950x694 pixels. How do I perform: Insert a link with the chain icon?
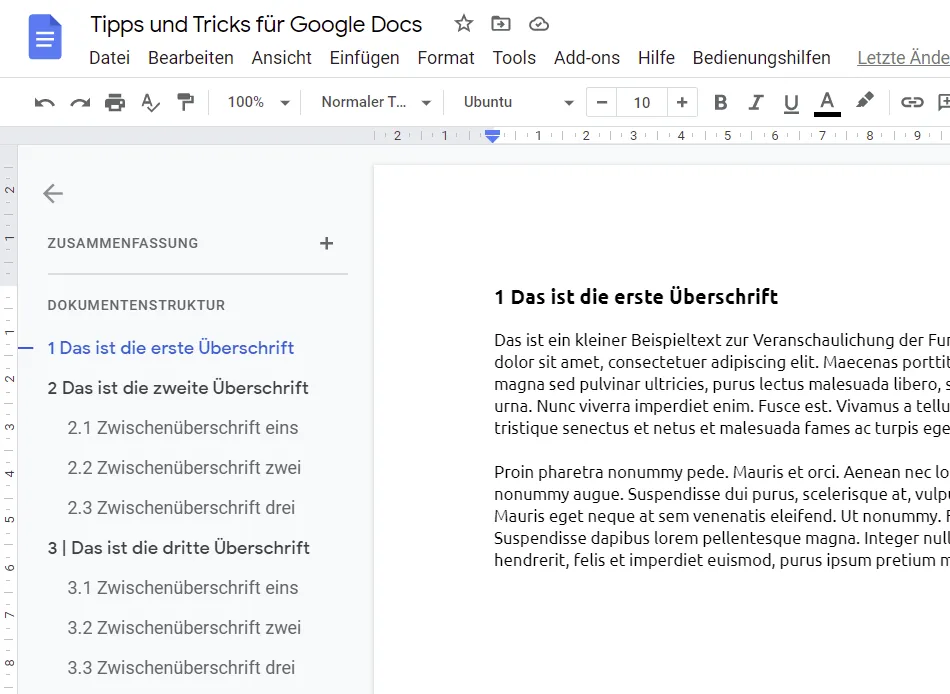[911, 102]
